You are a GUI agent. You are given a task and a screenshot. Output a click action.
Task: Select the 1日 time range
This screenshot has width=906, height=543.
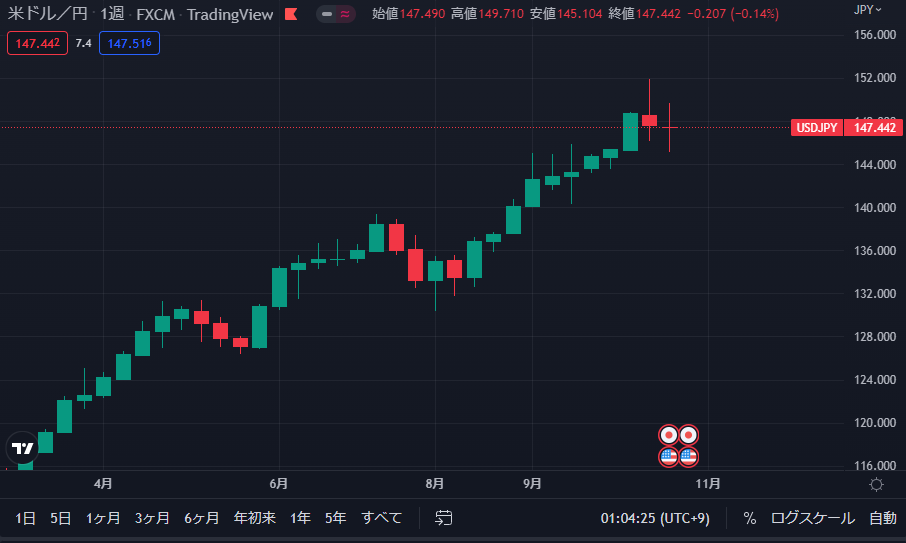[x=26, y=518]
